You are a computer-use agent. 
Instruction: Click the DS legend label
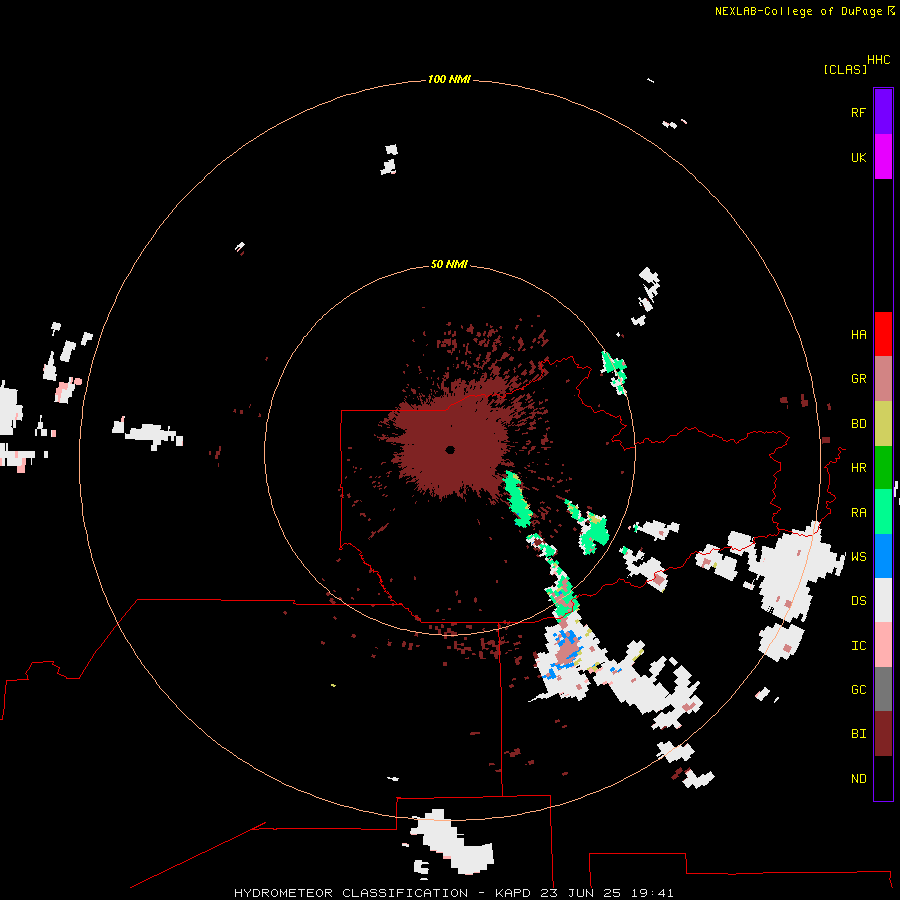tap(858, 601)
